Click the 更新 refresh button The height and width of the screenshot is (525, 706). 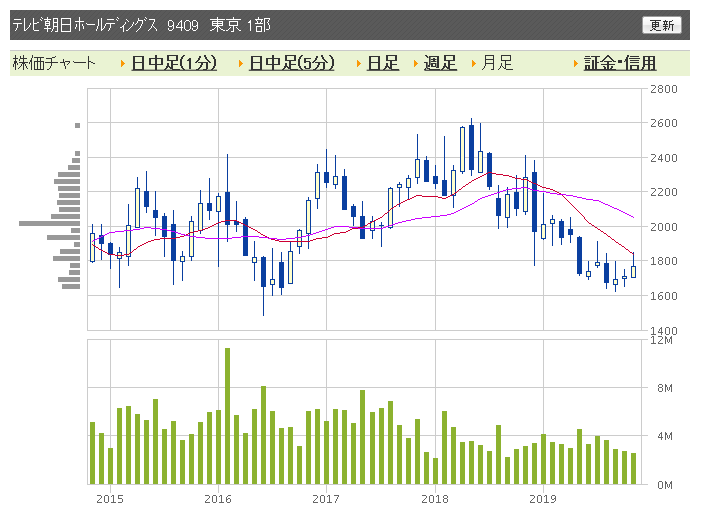(x=661, y=25)
